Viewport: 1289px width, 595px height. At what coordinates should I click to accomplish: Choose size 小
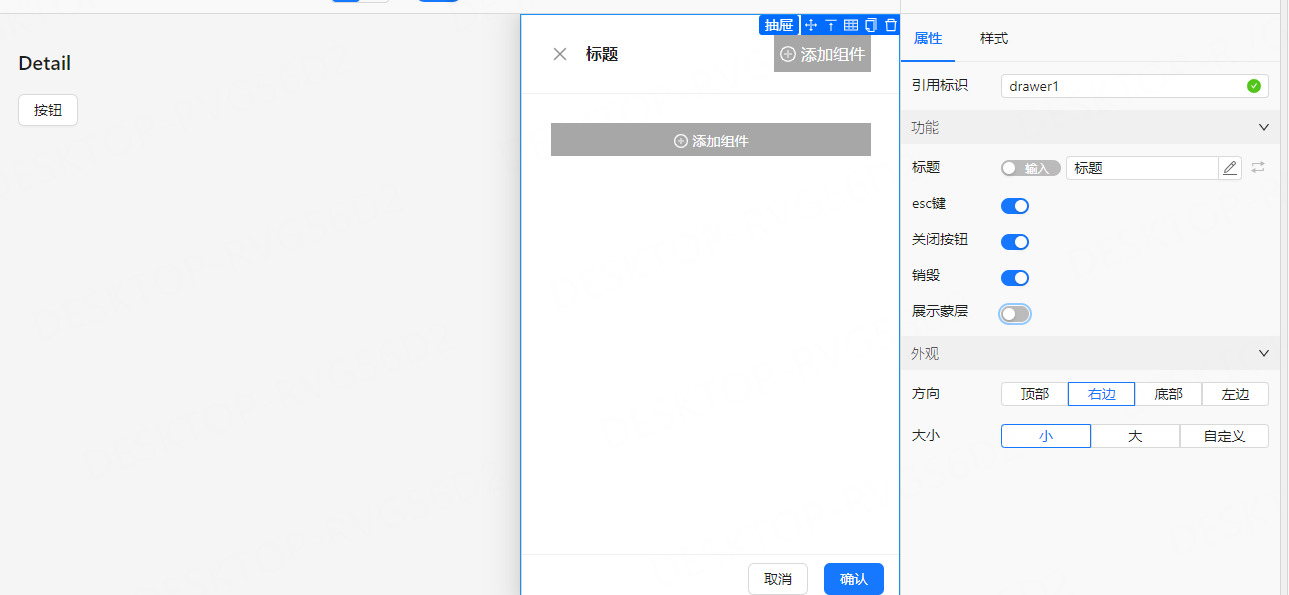1046,436
